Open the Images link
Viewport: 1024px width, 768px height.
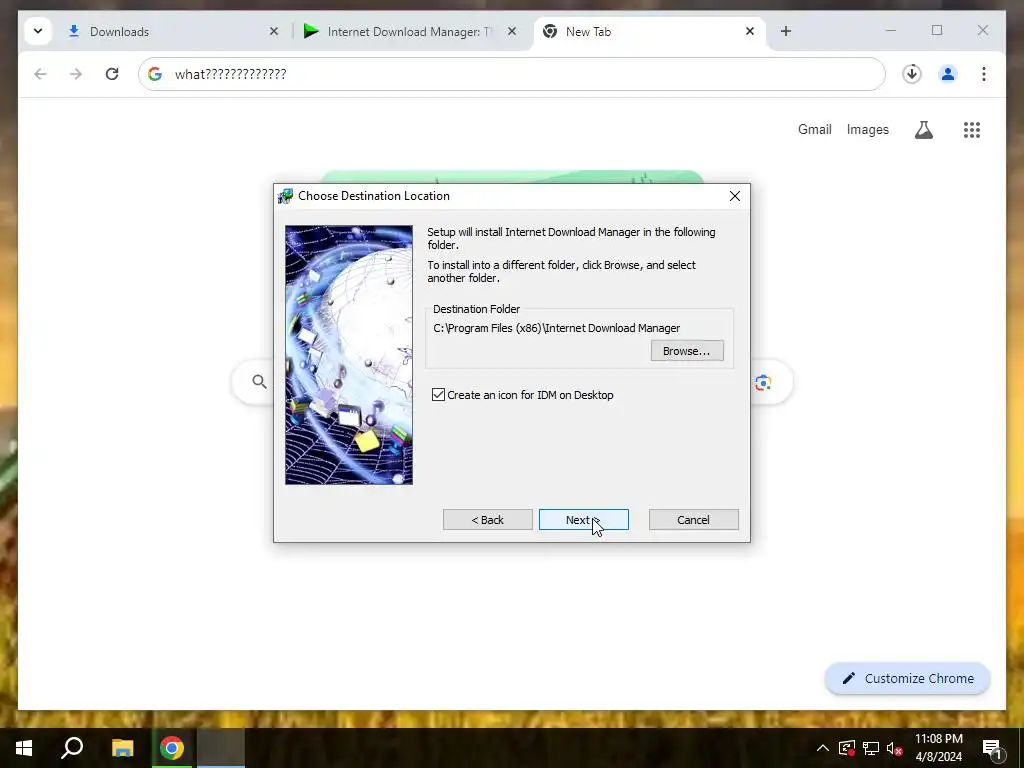click(x=867, y=129)
